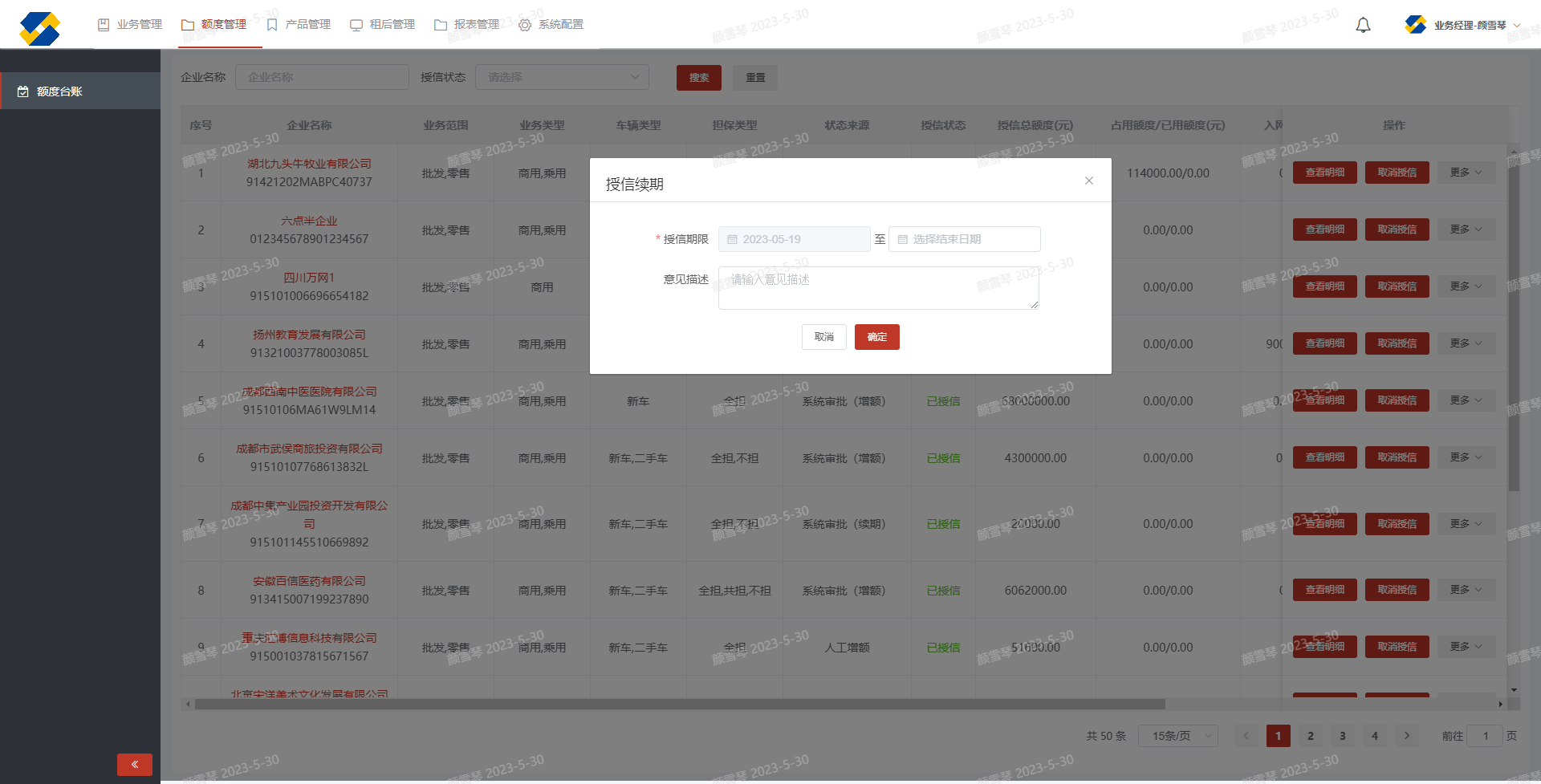Click the 系统配置 gear icon
Viewport: 1541px width, 784px height.
[x=525, y=25]
